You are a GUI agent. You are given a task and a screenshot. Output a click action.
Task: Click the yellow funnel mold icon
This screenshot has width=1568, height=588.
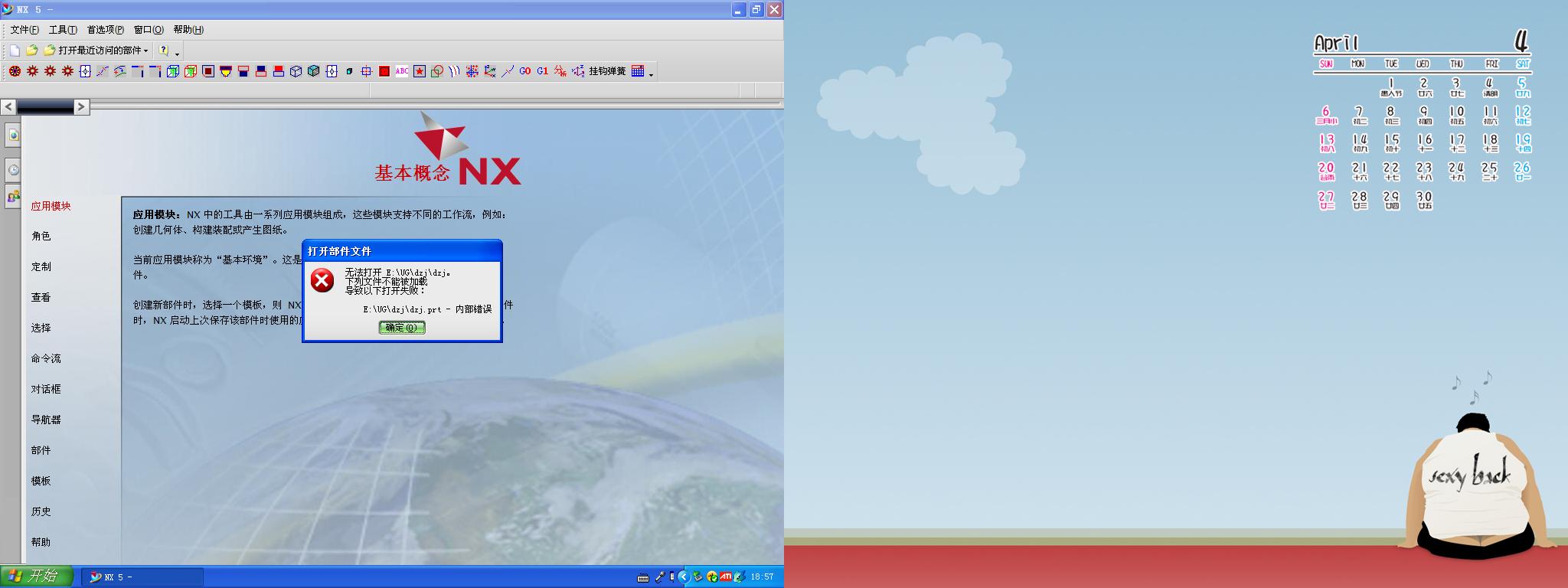[x=226, y=71]
